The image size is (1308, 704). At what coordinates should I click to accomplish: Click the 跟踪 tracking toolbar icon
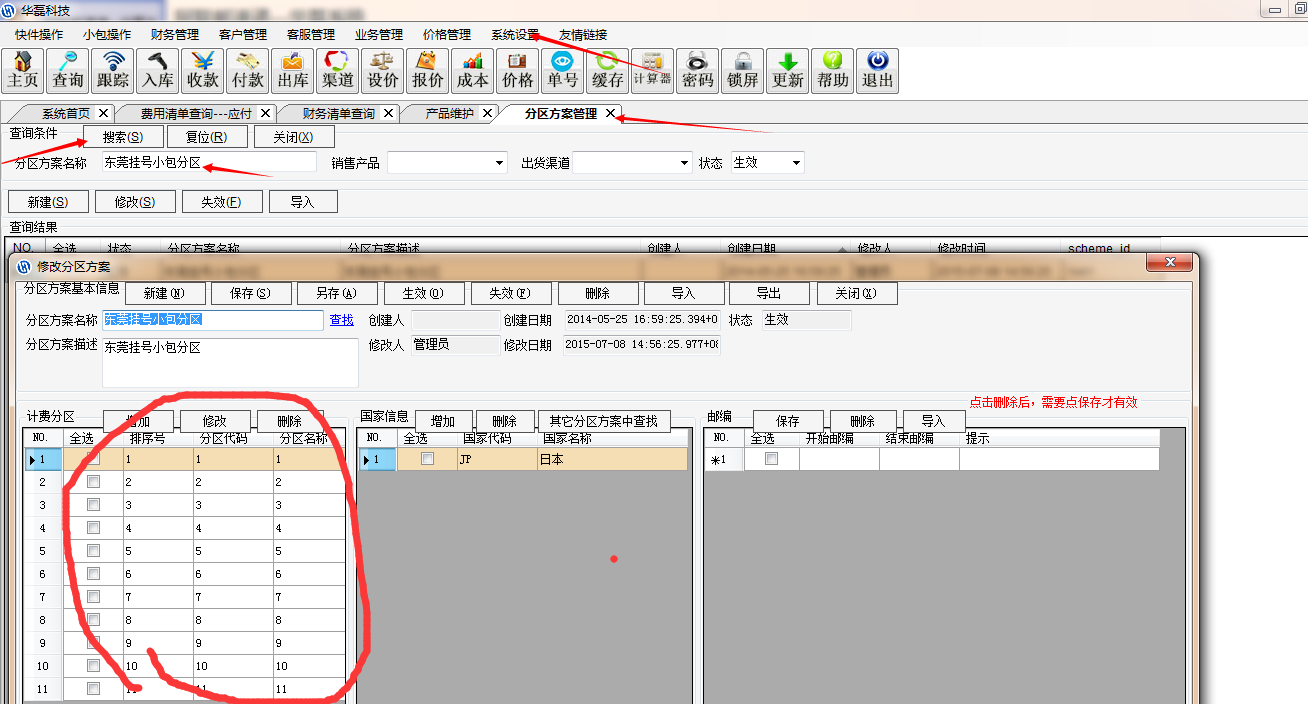(113, 71)
